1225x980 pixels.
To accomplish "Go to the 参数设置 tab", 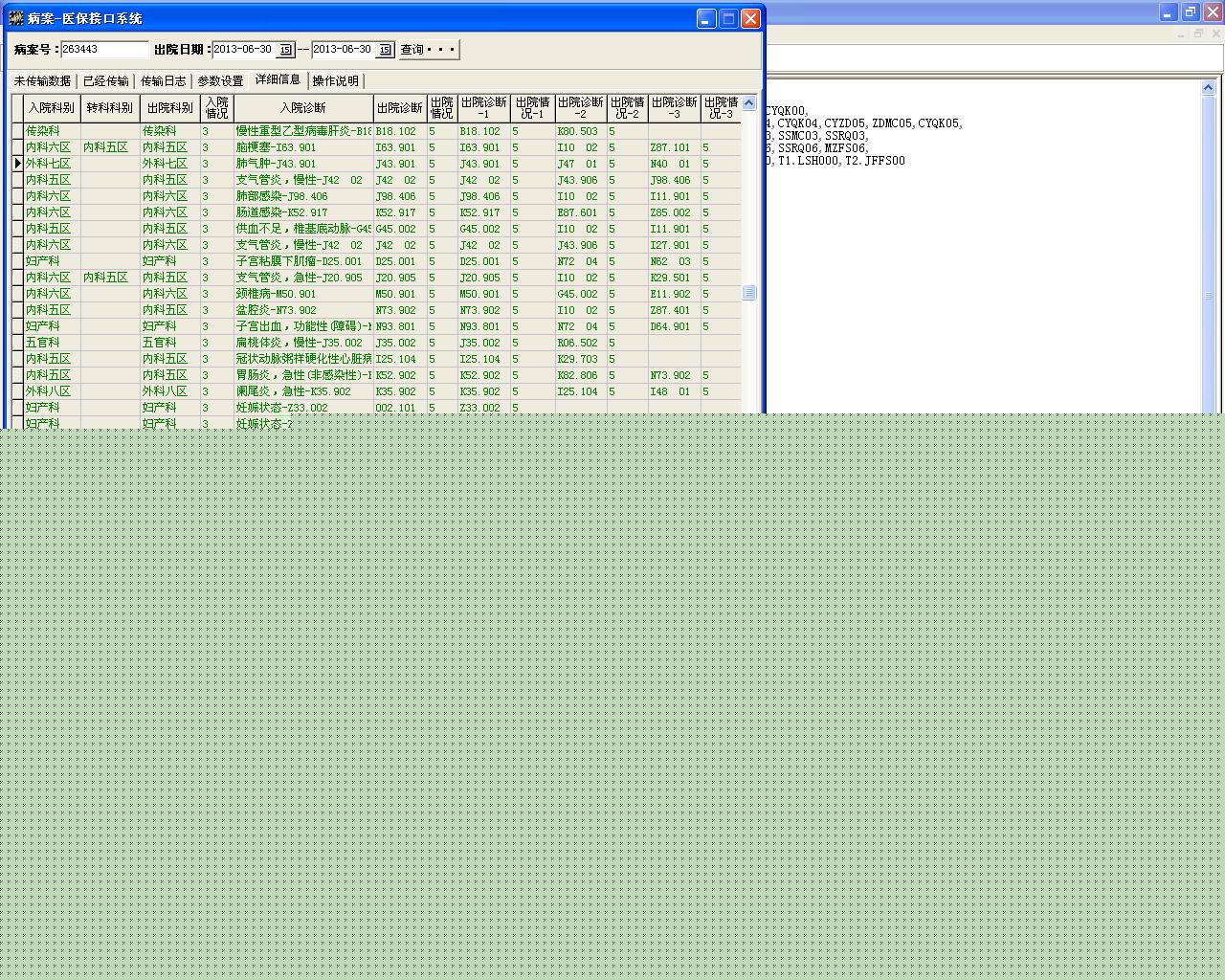I will tap(221, 81).
